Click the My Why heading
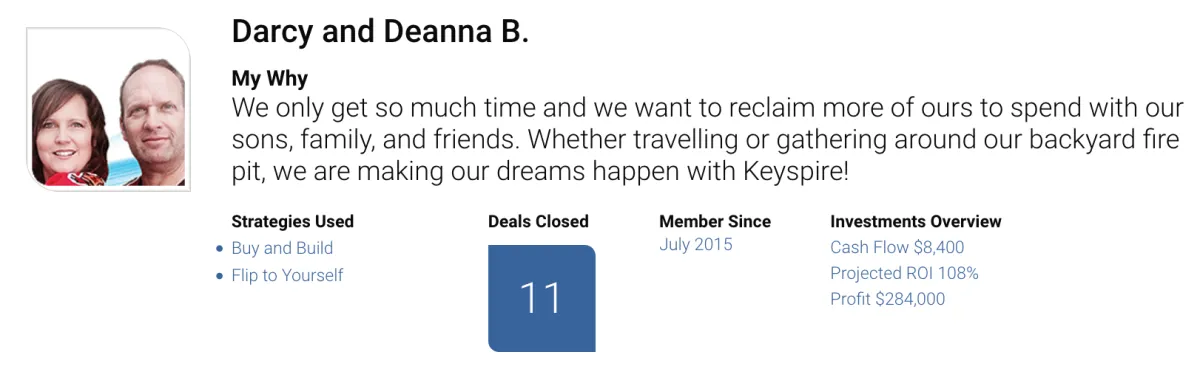1200x366 pixels. click(x=269, y=78)
